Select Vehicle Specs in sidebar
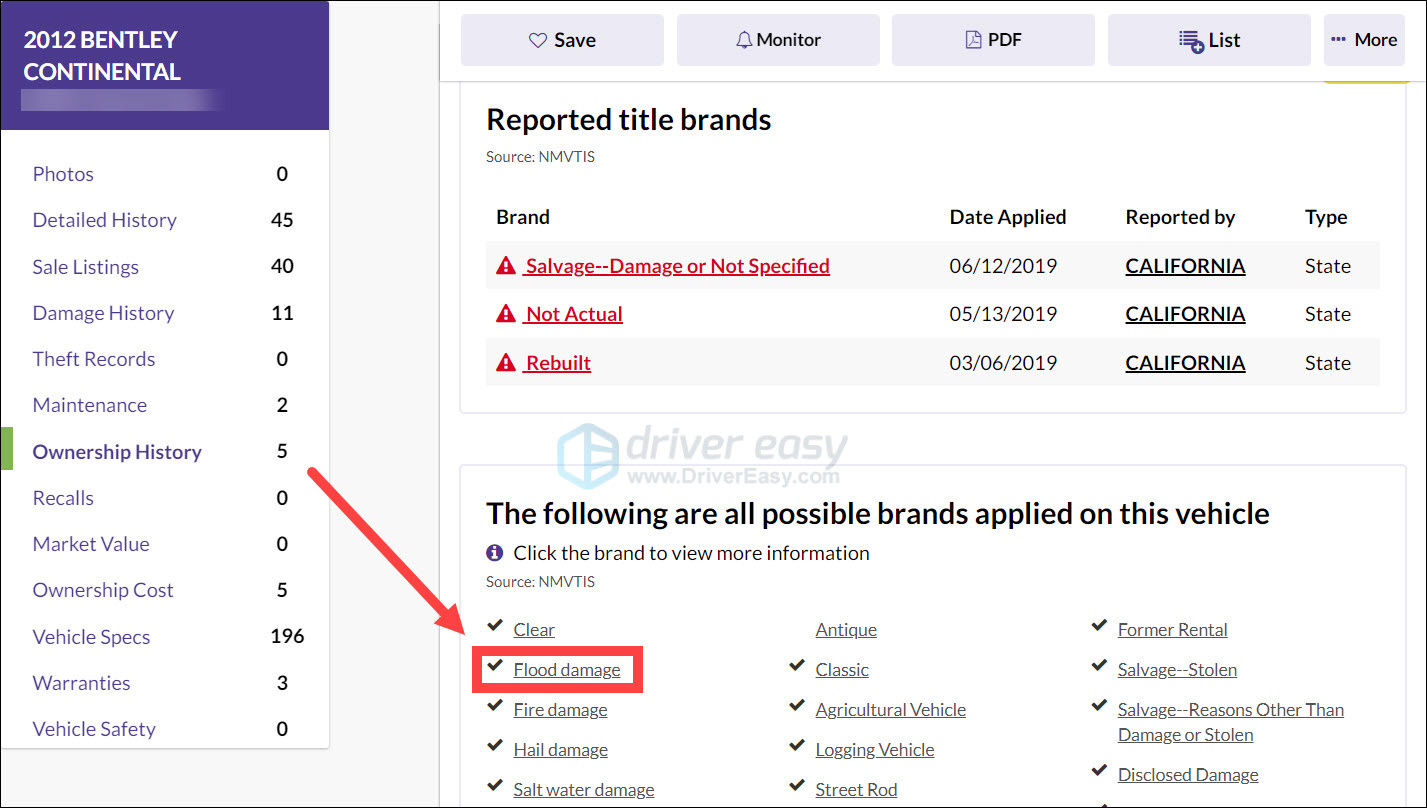1427x808 pixels. pyautogui.click(x=92, y=637)
